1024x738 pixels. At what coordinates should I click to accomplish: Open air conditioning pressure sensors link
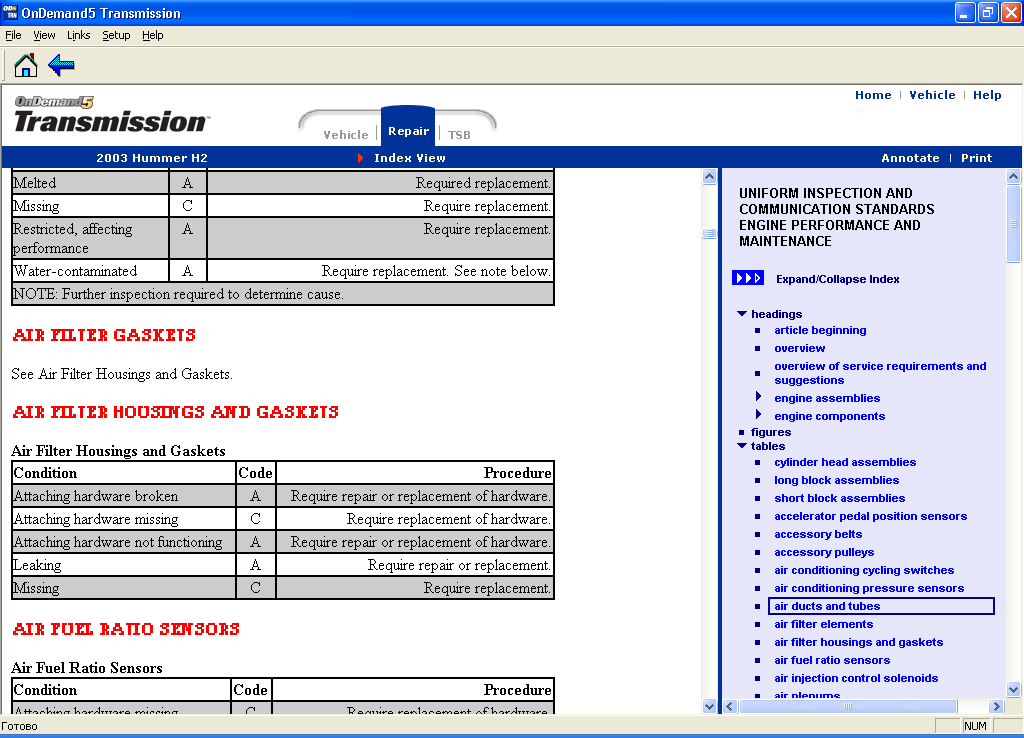[x=869, y=588]
